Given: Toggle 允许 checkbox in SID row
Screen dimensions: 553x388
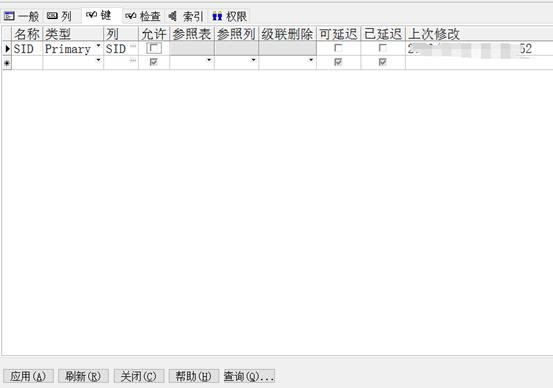Looking at the screenshot, I should pos(154,48).
